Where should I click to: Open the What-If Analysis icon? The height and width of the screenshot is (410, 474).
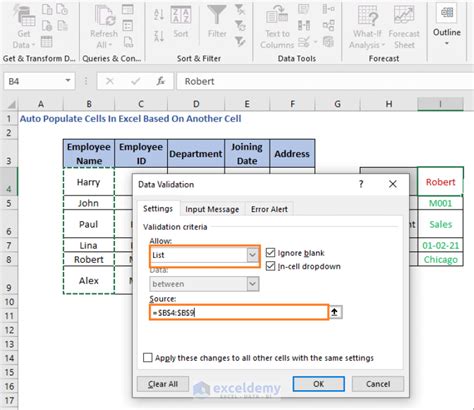point(368,15)
